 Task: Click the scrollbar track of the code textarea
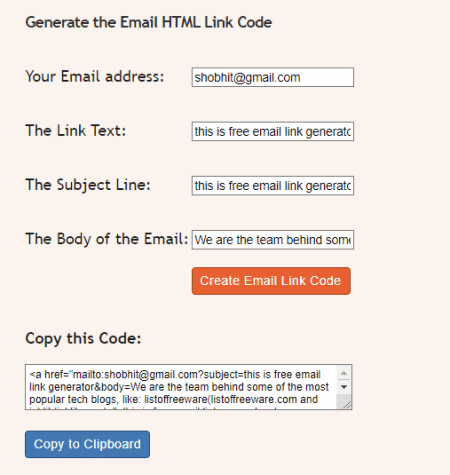pyautogui.click(x=344, y=397)
